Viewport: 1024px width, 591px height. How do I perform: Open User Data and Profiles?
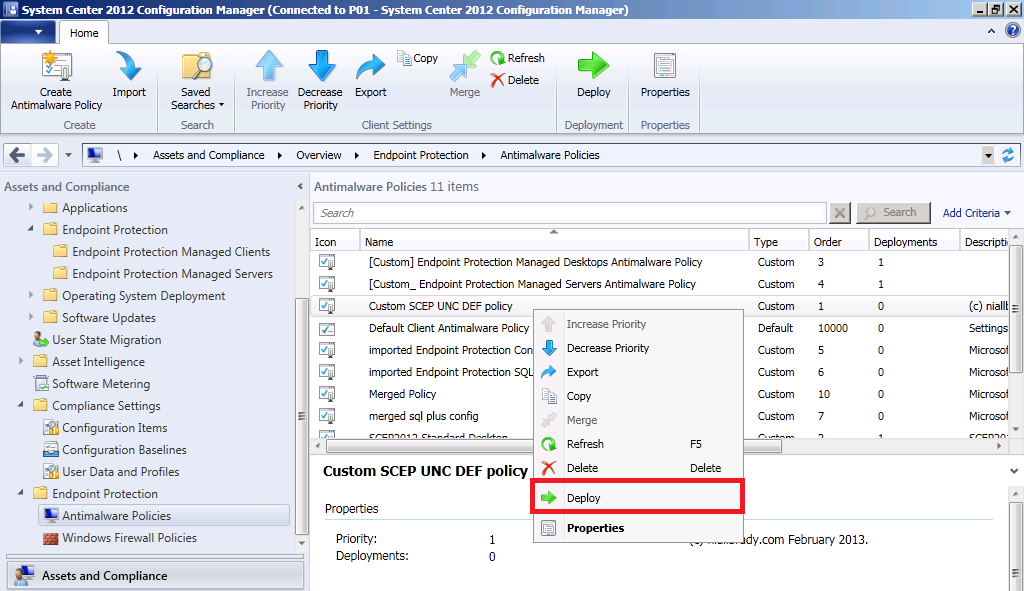pos(111,471)
